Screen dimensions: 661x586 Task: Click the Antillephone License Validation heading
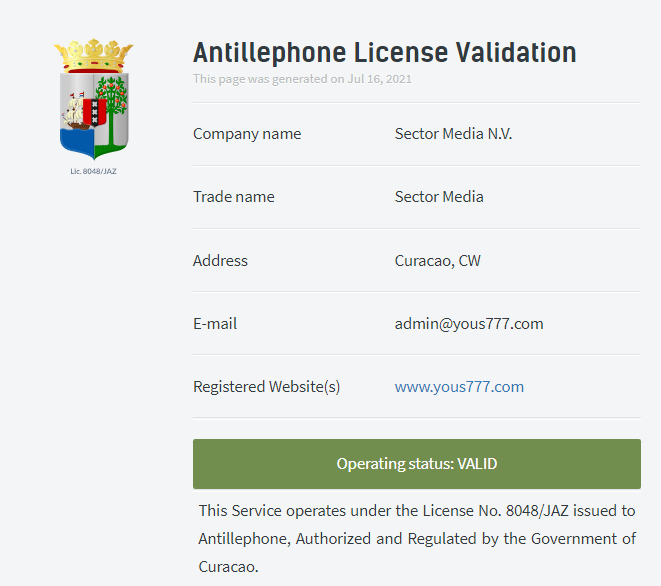pos(384,53)
